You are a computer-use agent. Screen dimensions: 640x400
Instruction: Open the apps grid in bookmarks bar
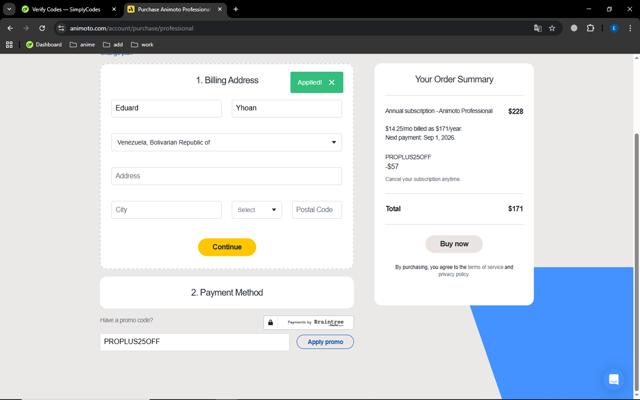click(9, 44)
